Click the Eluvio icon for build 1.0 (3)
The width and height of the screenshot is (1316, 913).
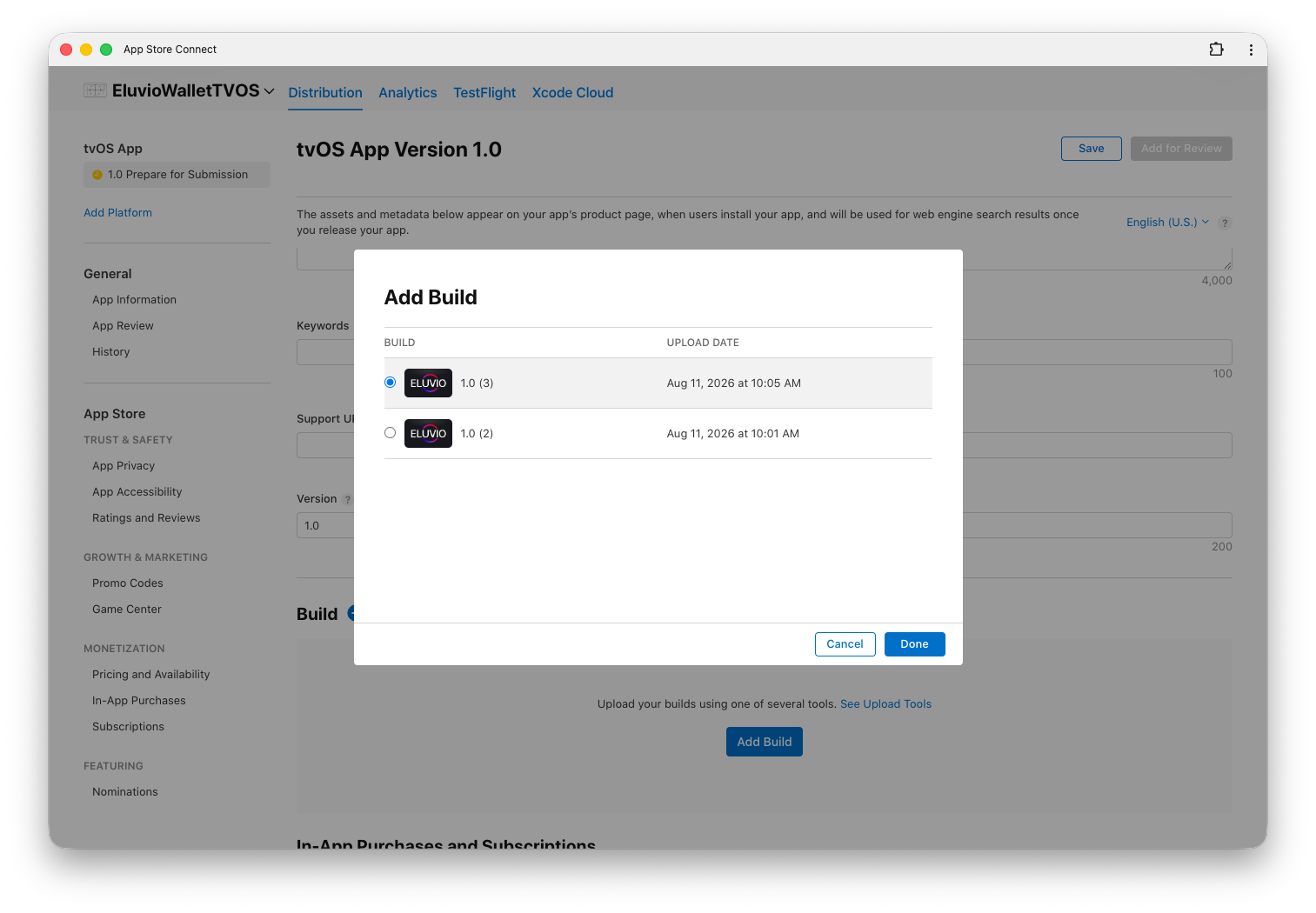pyautogui.click(x=428, y=383)
